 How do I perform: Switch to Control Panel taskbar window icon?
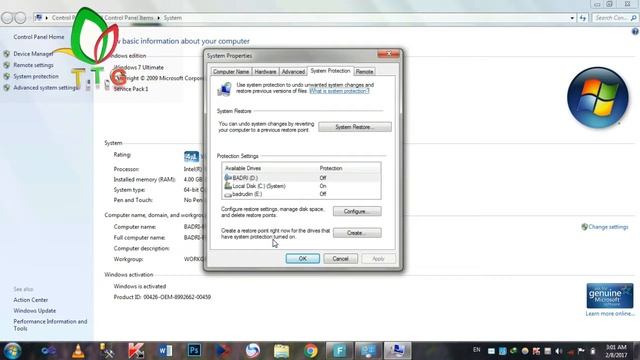(368, 351)
